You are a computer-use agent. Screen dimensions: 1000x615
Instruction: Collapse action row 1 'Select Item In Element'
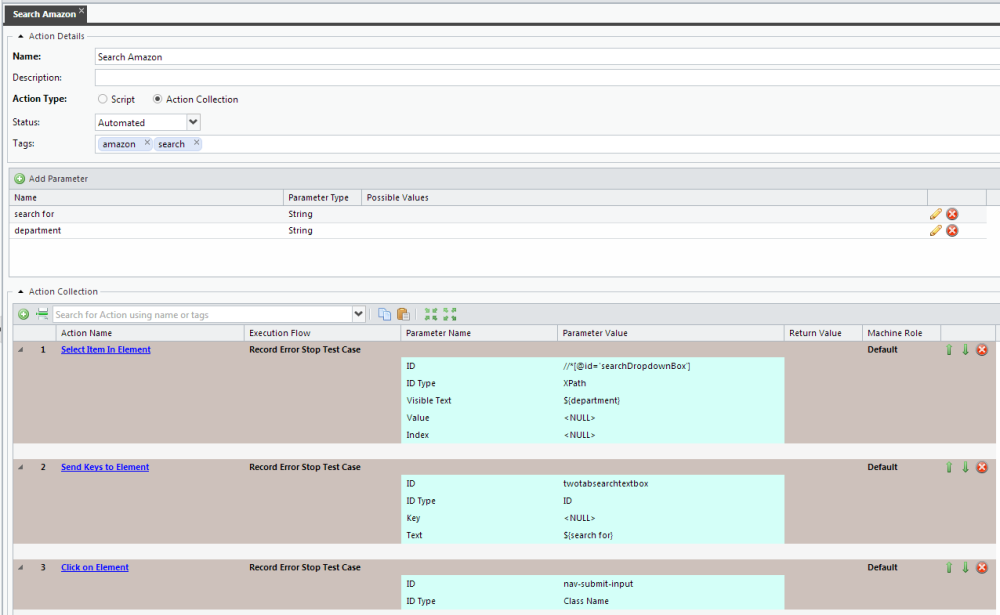click(x=21, y=350)
